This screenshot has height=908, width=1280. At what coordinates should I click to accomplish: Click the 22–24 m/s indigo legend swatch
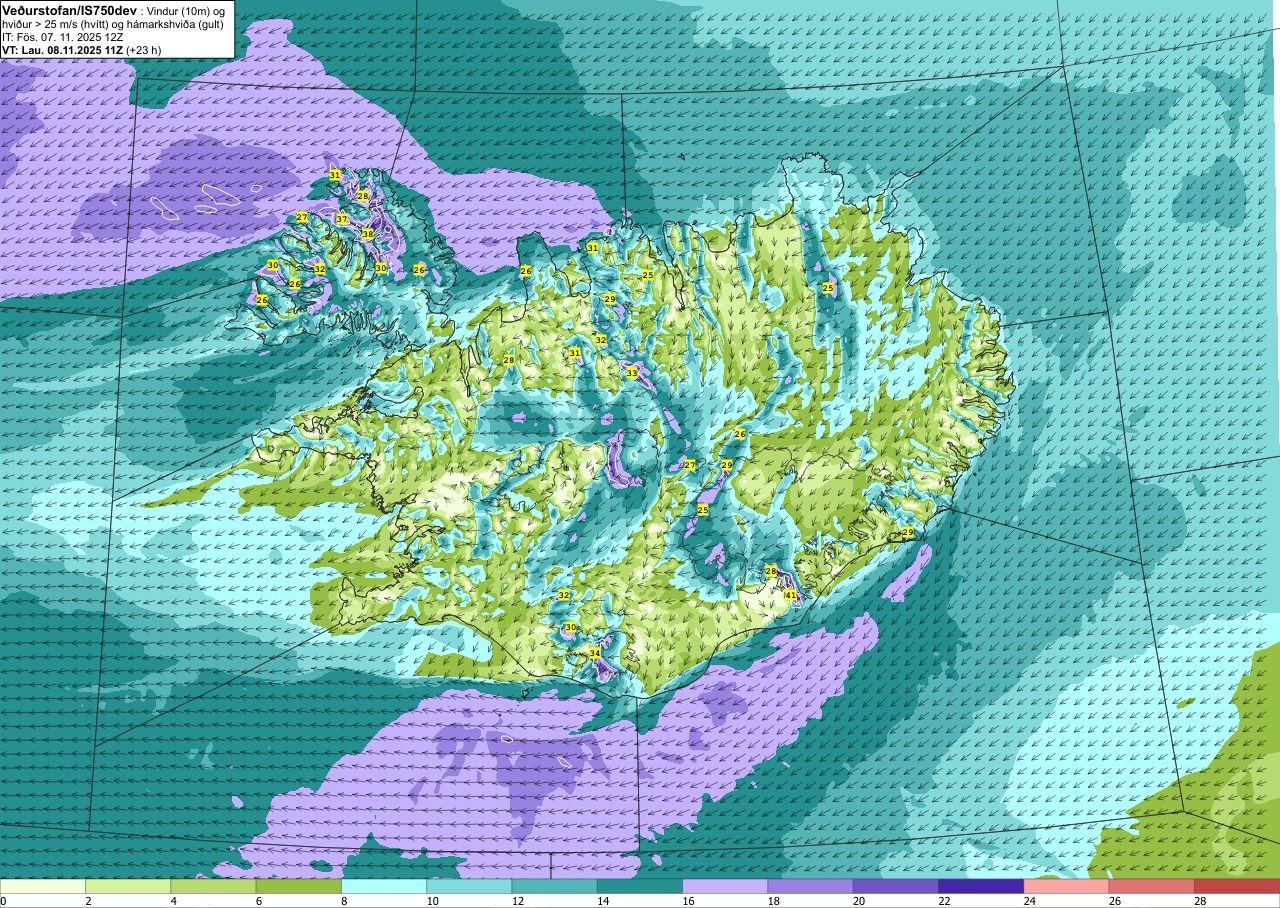click(x=981, y=886)
